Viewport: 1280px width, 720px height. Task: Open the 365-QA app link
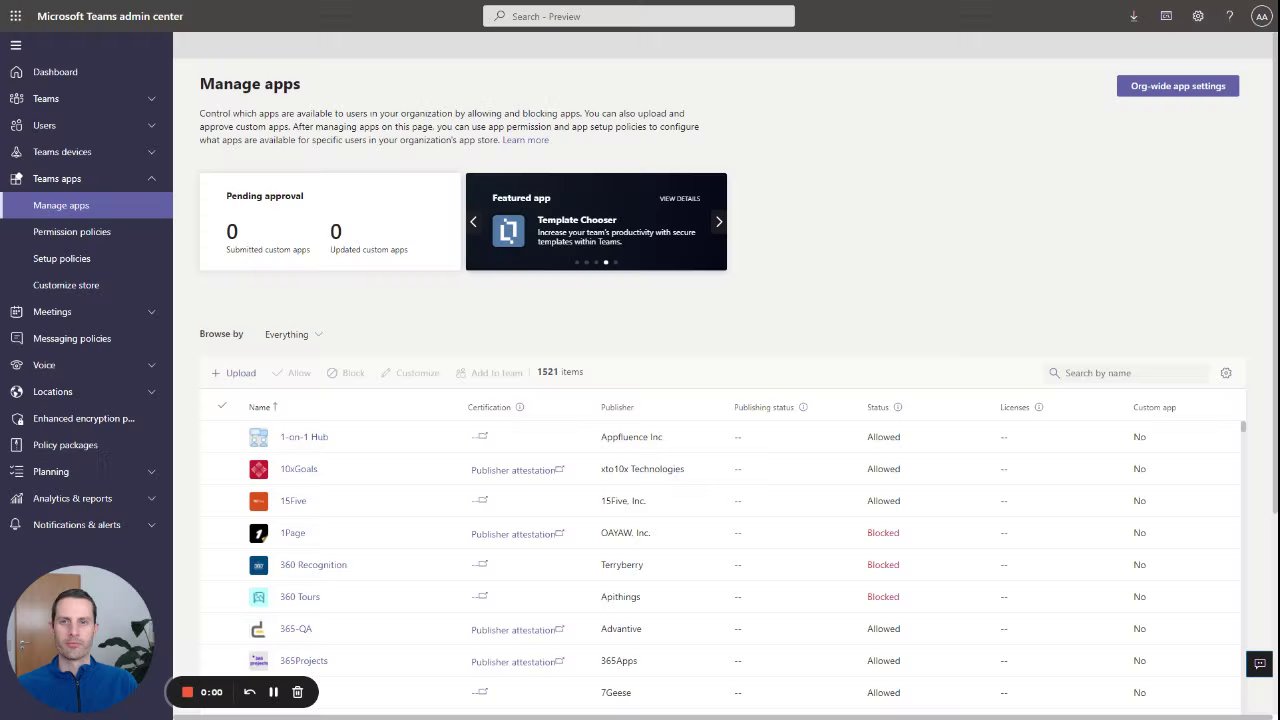click(x=296, y=629)
